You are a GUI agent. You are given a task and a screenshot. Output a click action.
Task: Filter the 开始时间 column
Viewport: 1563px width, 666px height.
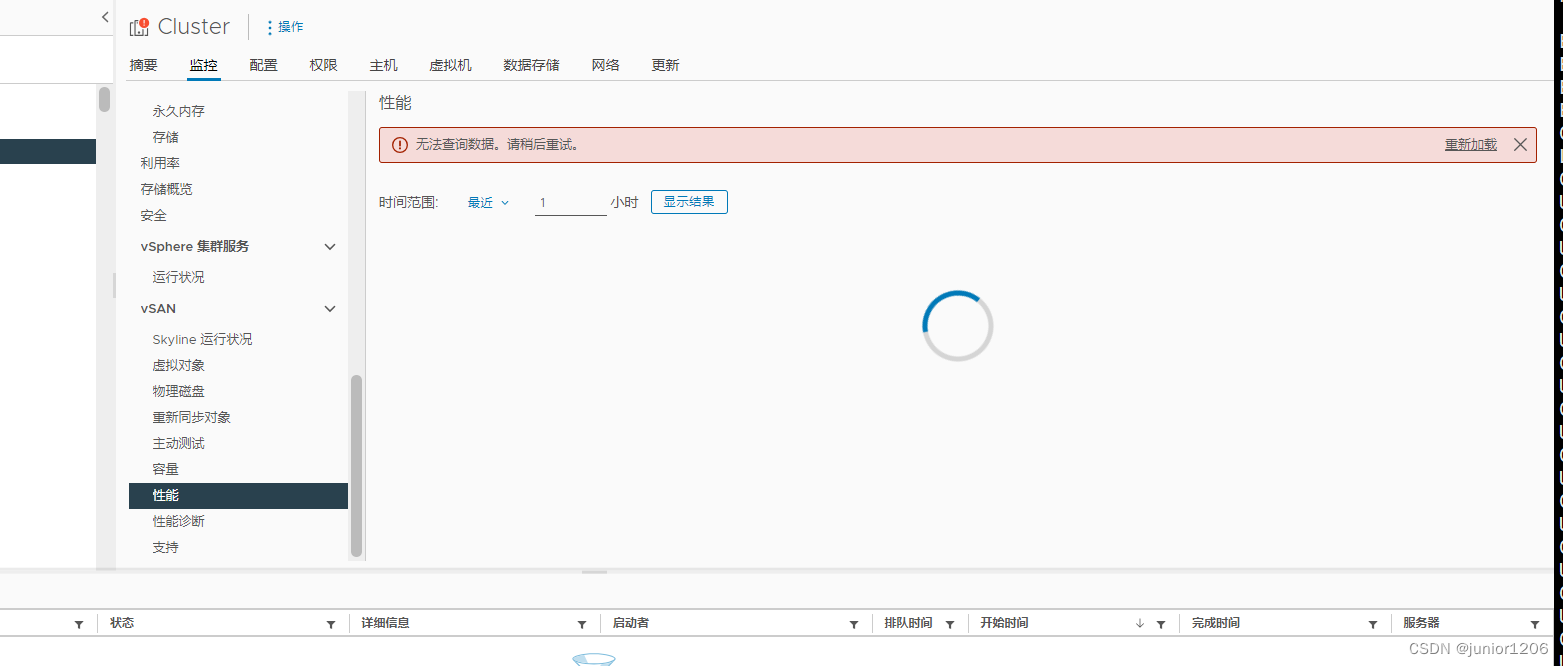coord(1161,624)
